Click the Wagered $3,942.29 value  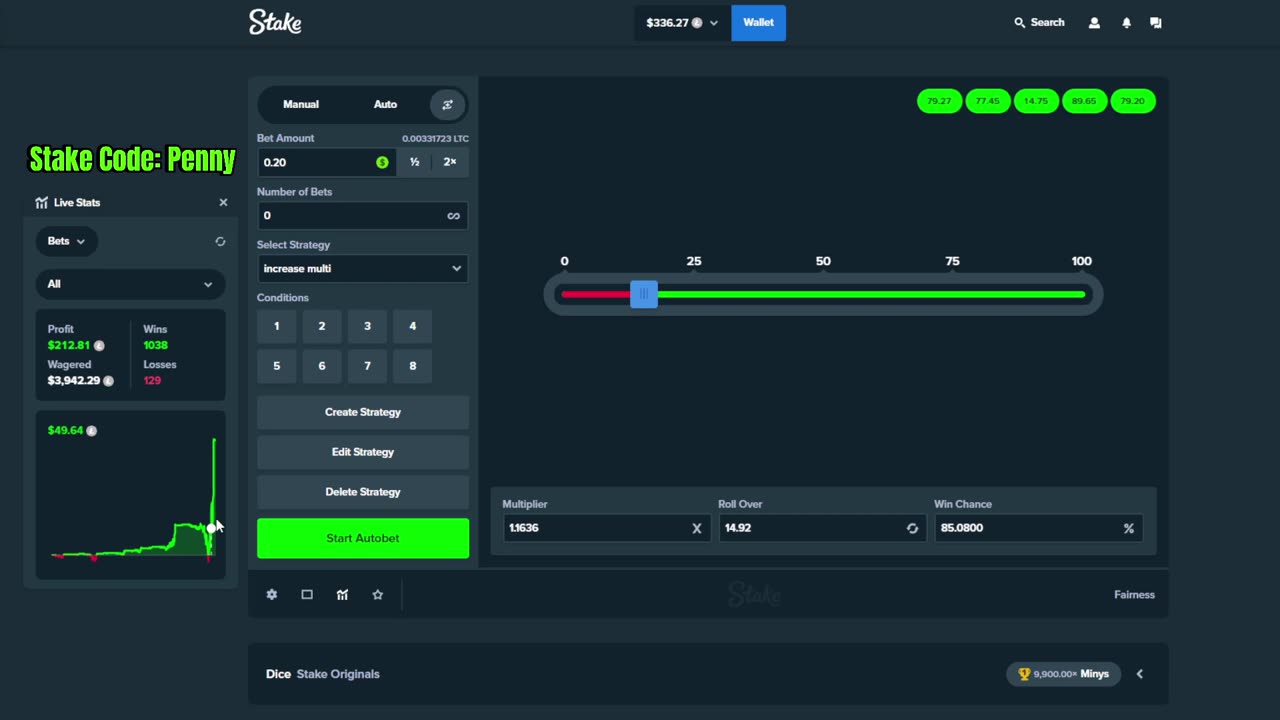point(74,381)
